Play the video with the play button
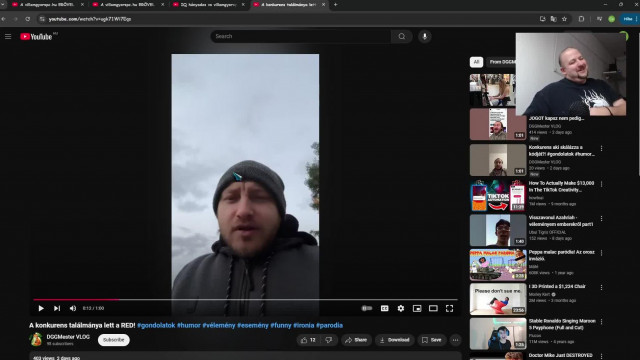 click(x=41, y=308)
